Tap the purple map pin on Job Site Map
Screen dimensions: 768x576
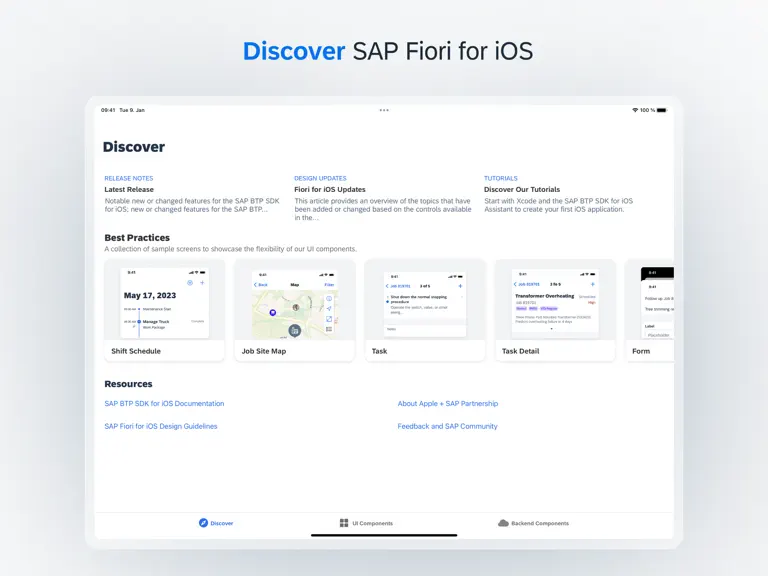[x=273, y=312]
